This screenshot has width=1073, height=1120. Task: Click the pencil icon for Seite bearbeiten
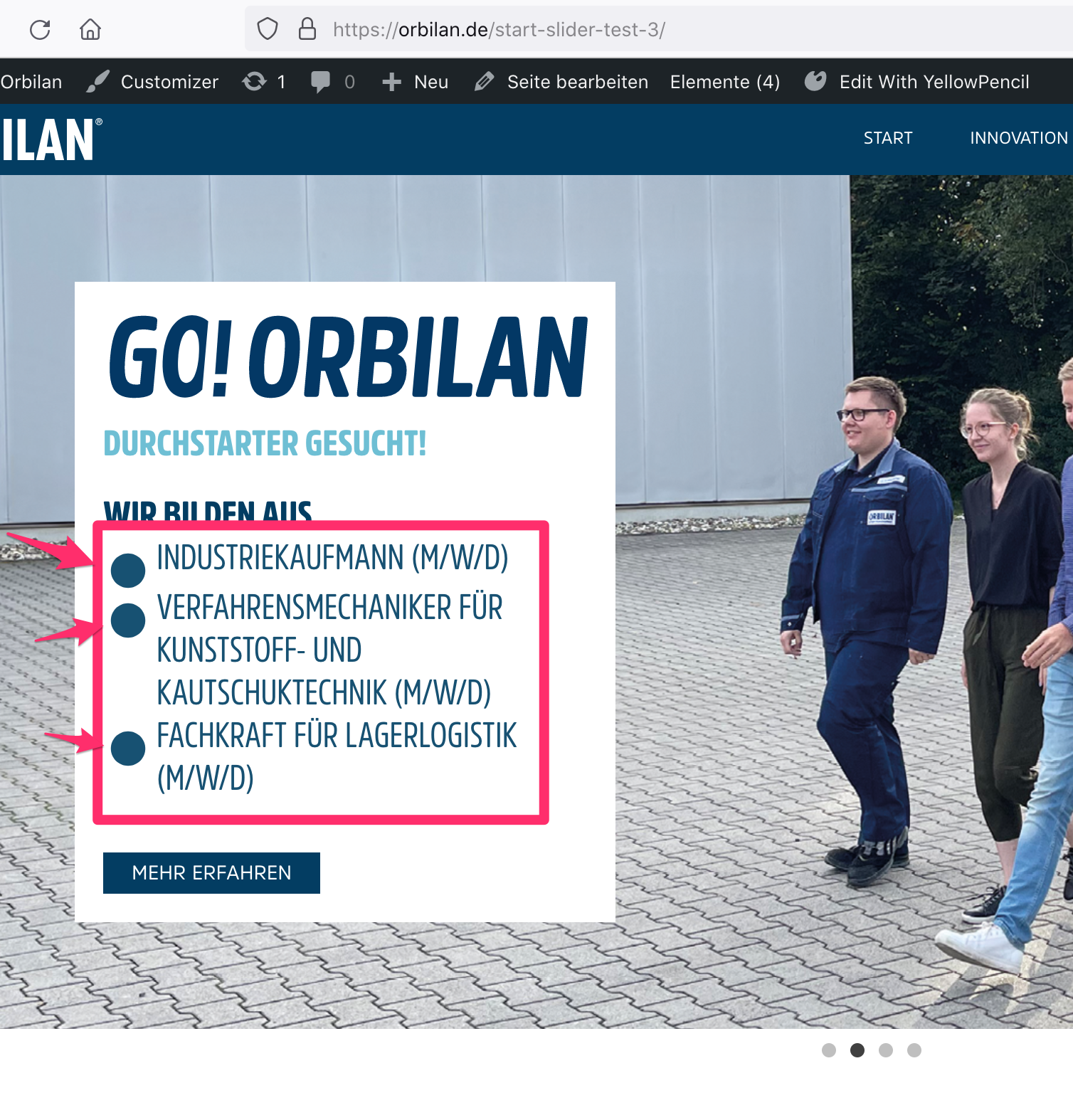click(484, 82)
